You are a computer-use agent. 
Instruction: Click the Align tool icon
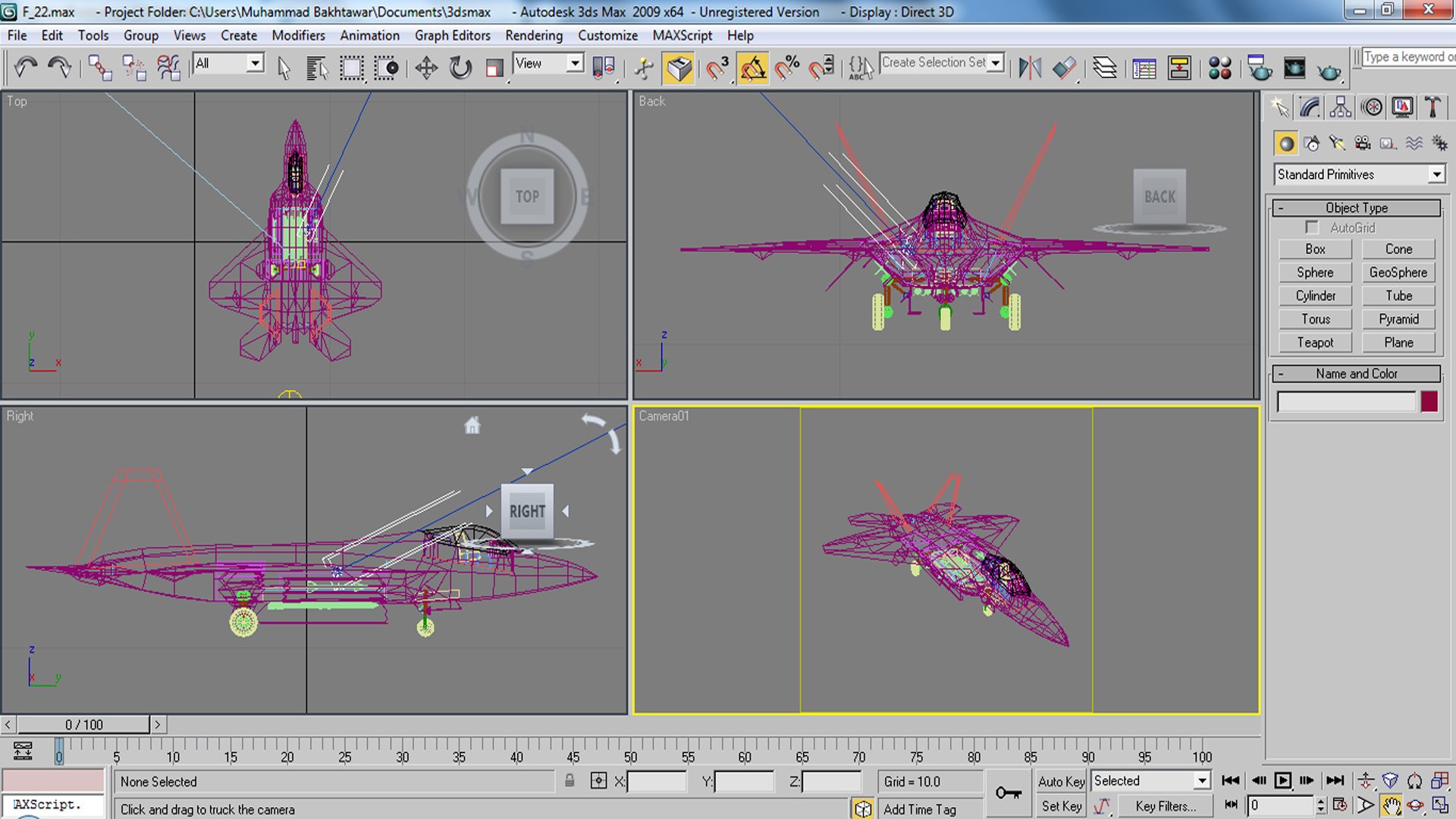tap(1064, 68)
